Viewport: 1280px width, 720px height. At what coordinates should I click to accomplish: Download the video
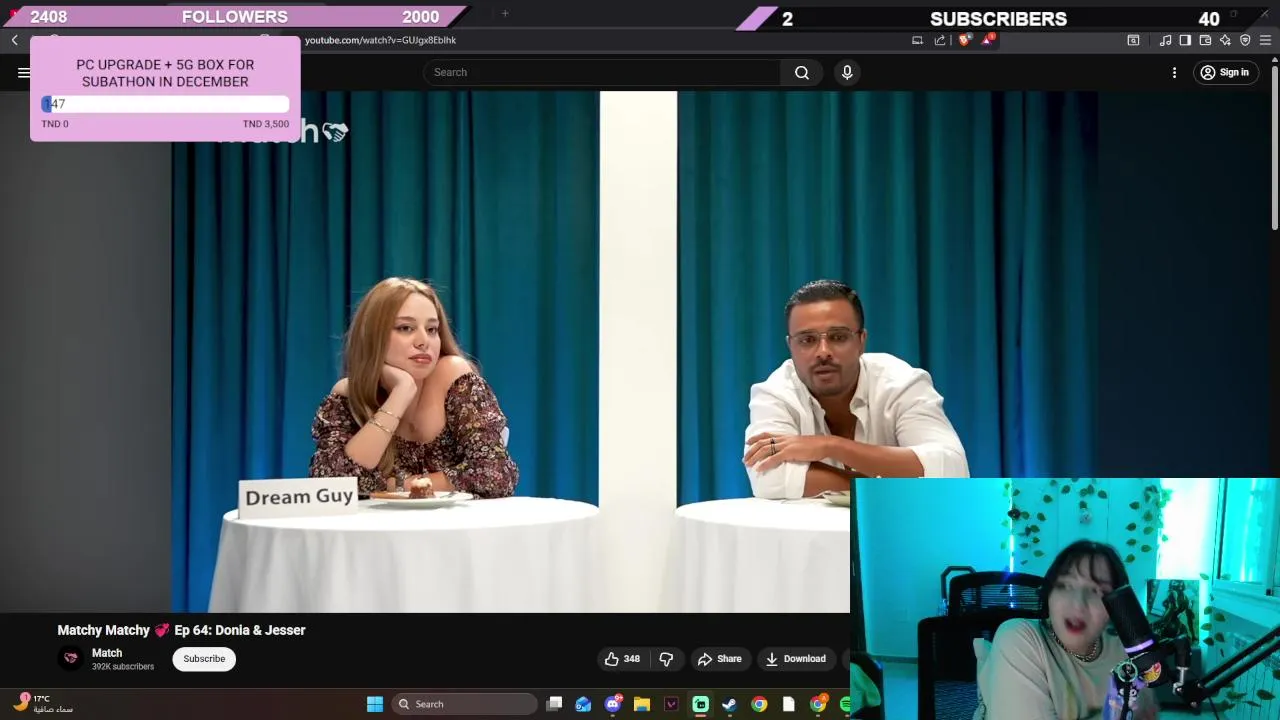796,659
